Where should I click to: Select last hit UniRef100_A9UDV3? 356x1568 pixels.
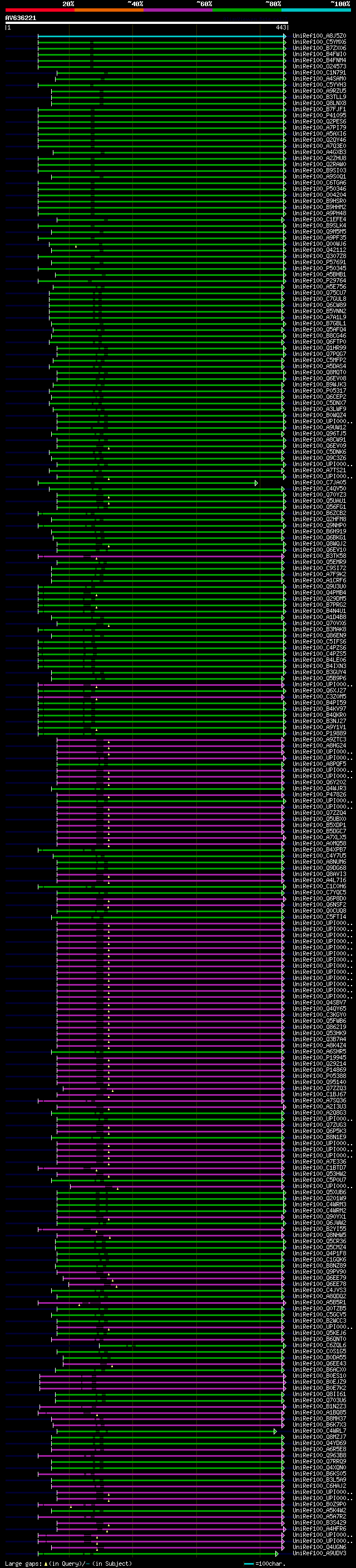coord(319,1554)
